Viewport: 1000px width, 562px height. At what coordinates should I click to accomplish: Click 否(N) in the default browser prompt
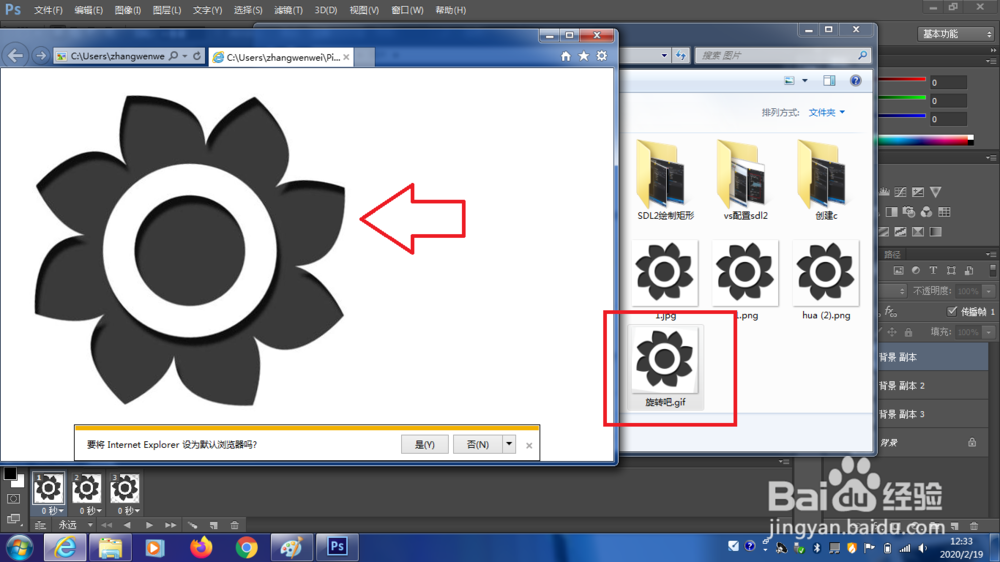point(478,445)
